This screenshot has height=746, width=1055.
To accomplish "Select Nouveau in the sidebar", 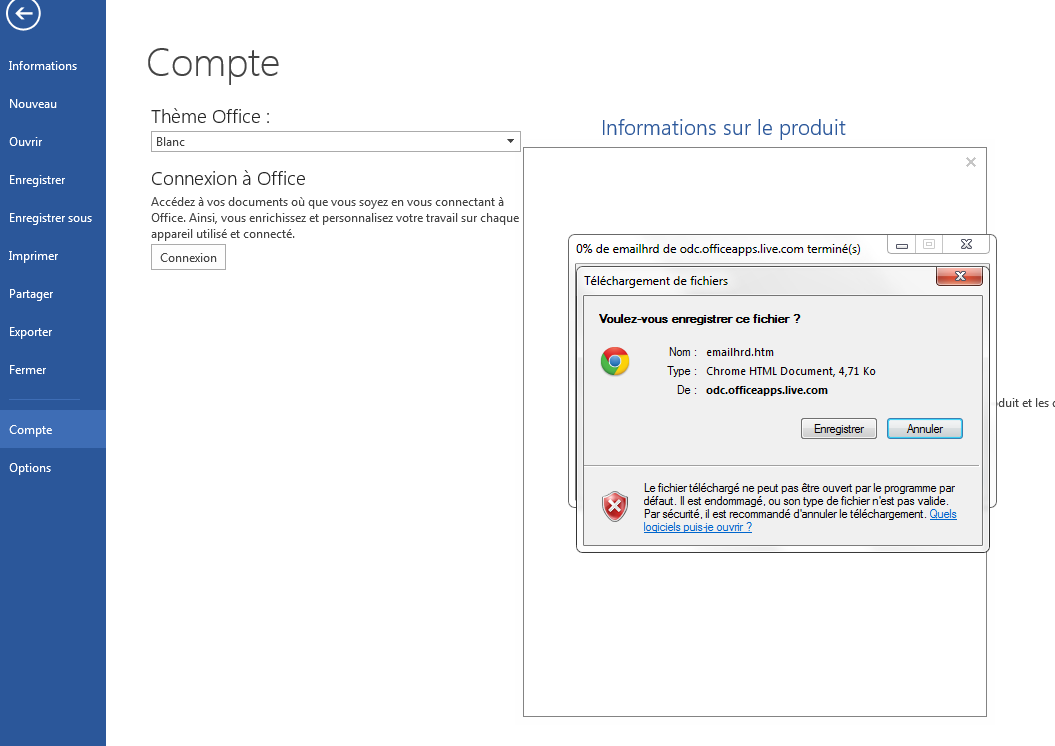I will click(33, 104).
